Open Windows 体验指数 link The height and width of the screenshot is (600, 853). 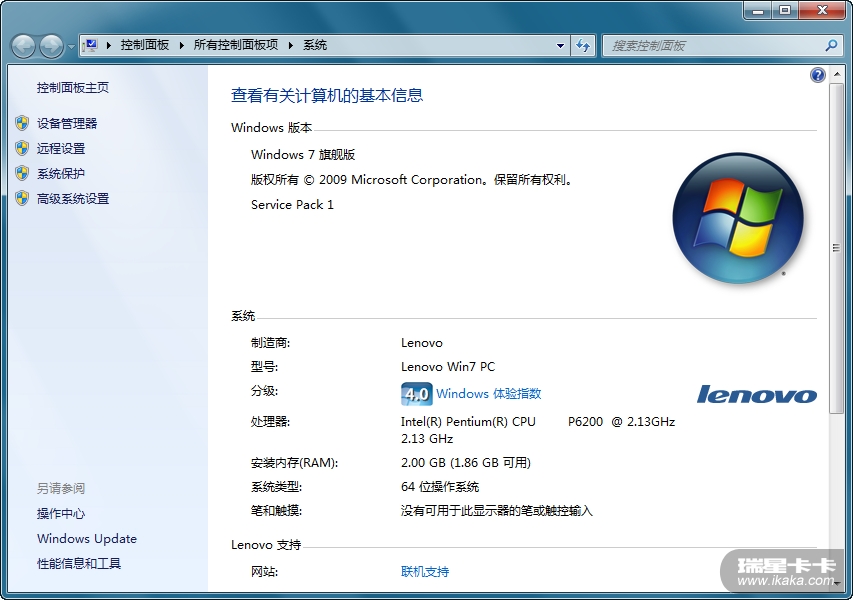coord(489,393)
